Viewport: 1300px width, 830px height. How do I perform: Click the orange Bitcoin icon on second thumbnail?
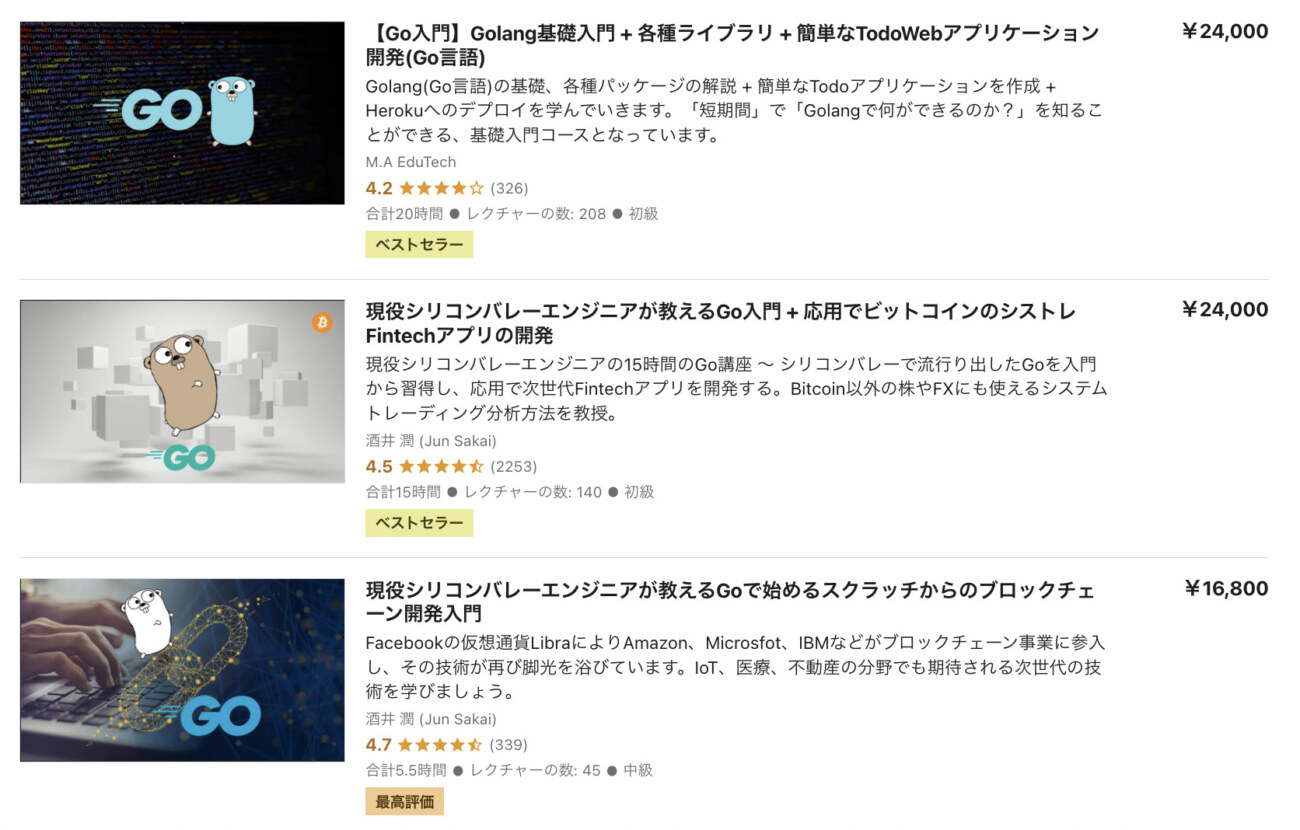tap(322, 322)
